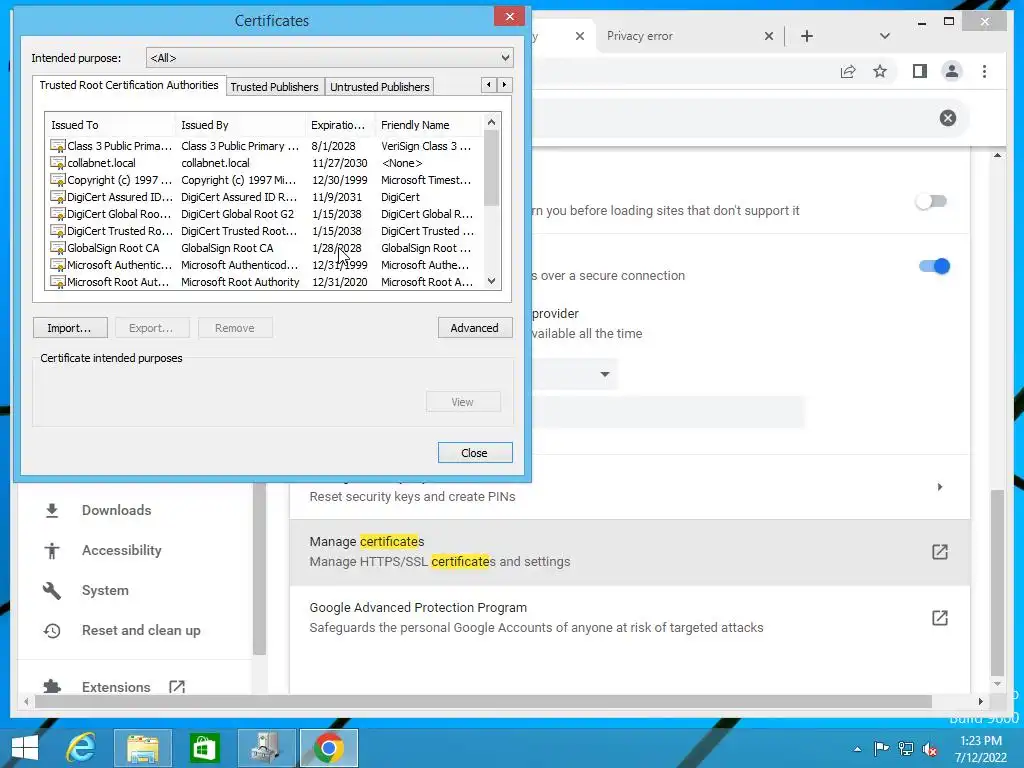Click the Advanced button
The image size is (1024, 768).
475,328
